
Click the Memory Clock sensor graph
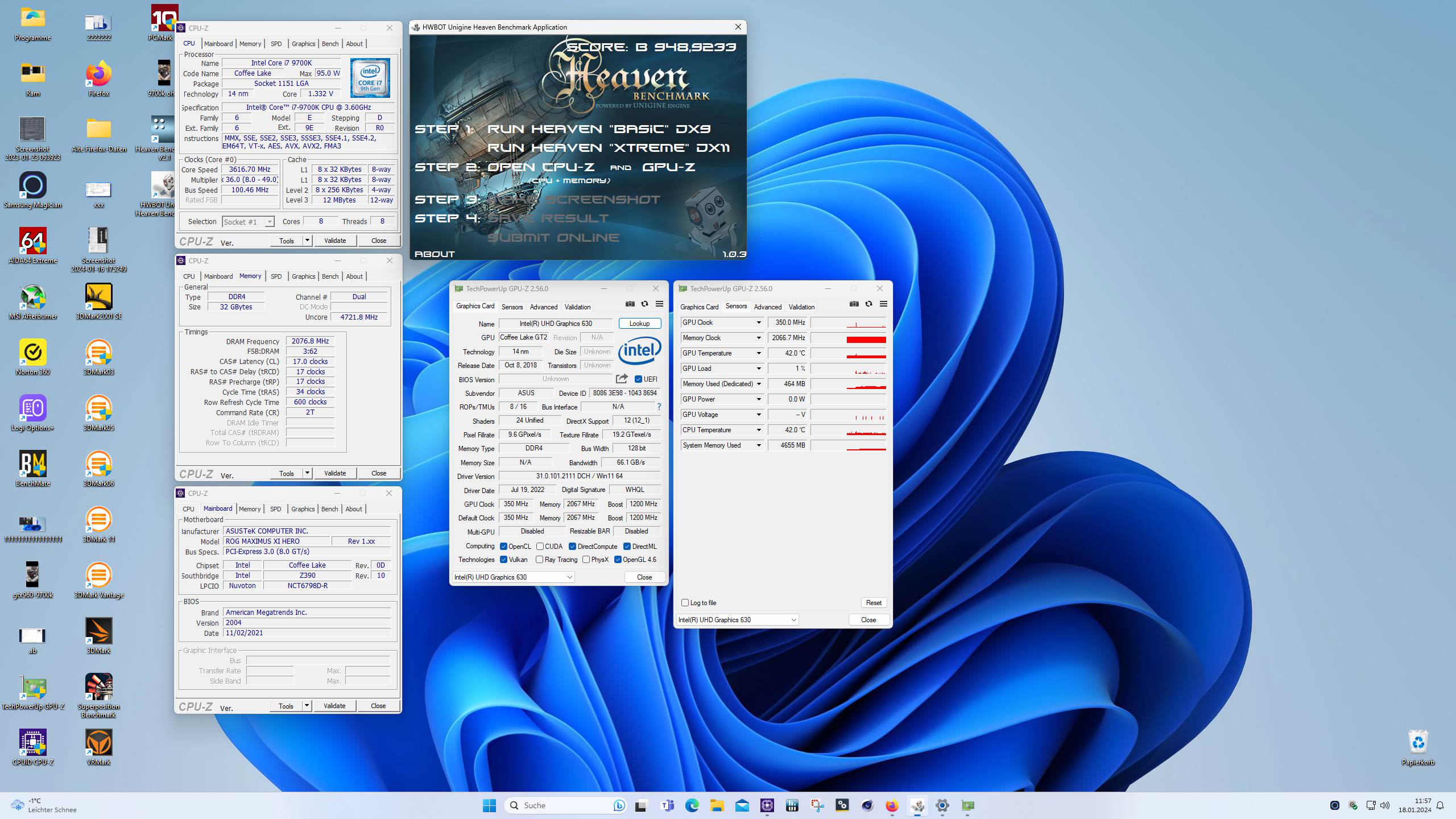point(849,338)
